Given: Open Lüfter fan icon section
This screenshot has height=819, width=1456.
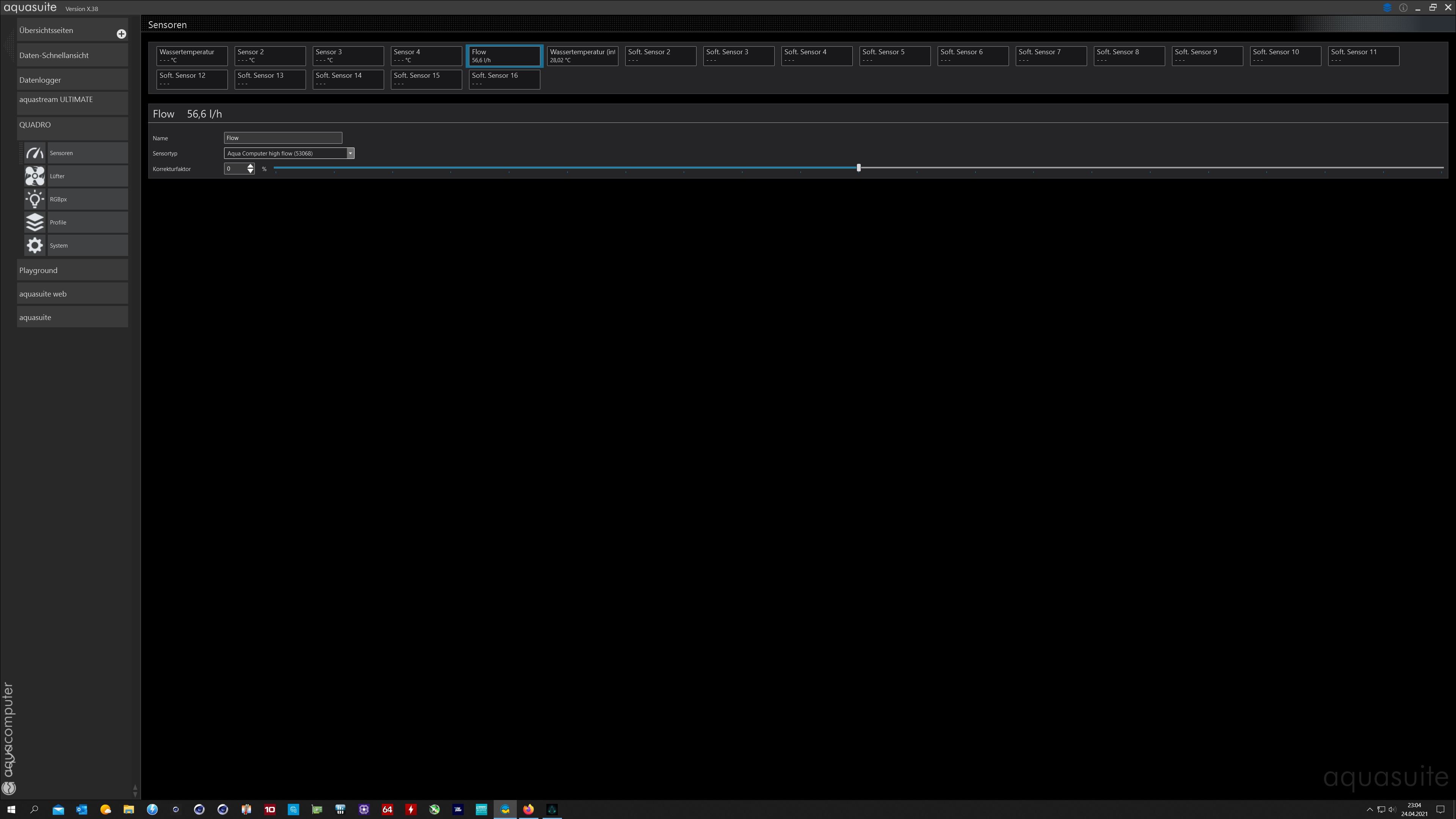Looking at the screenshot, I should pos(35,176).
